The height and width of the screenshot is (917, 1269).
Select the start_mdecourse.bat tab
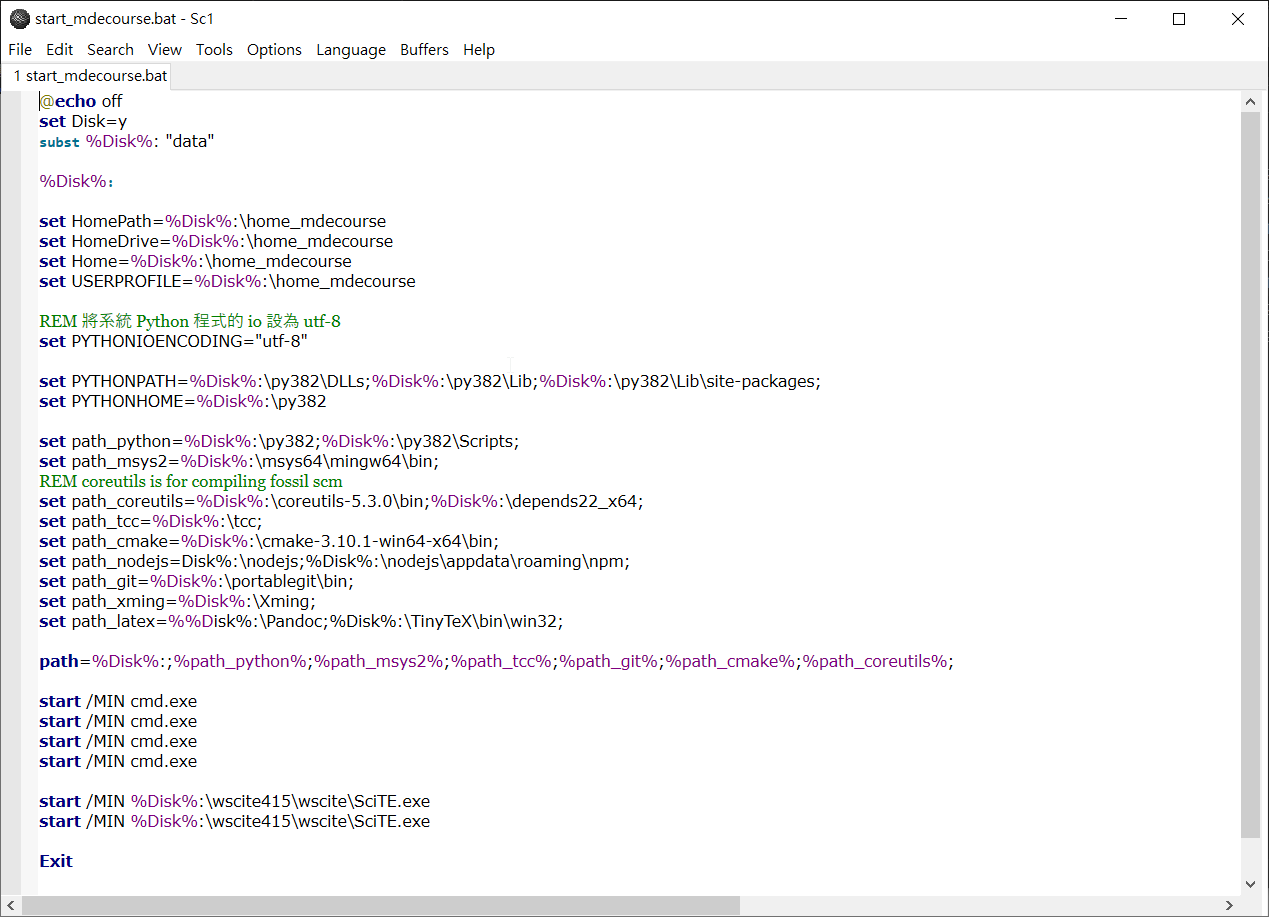pos(90,76)
